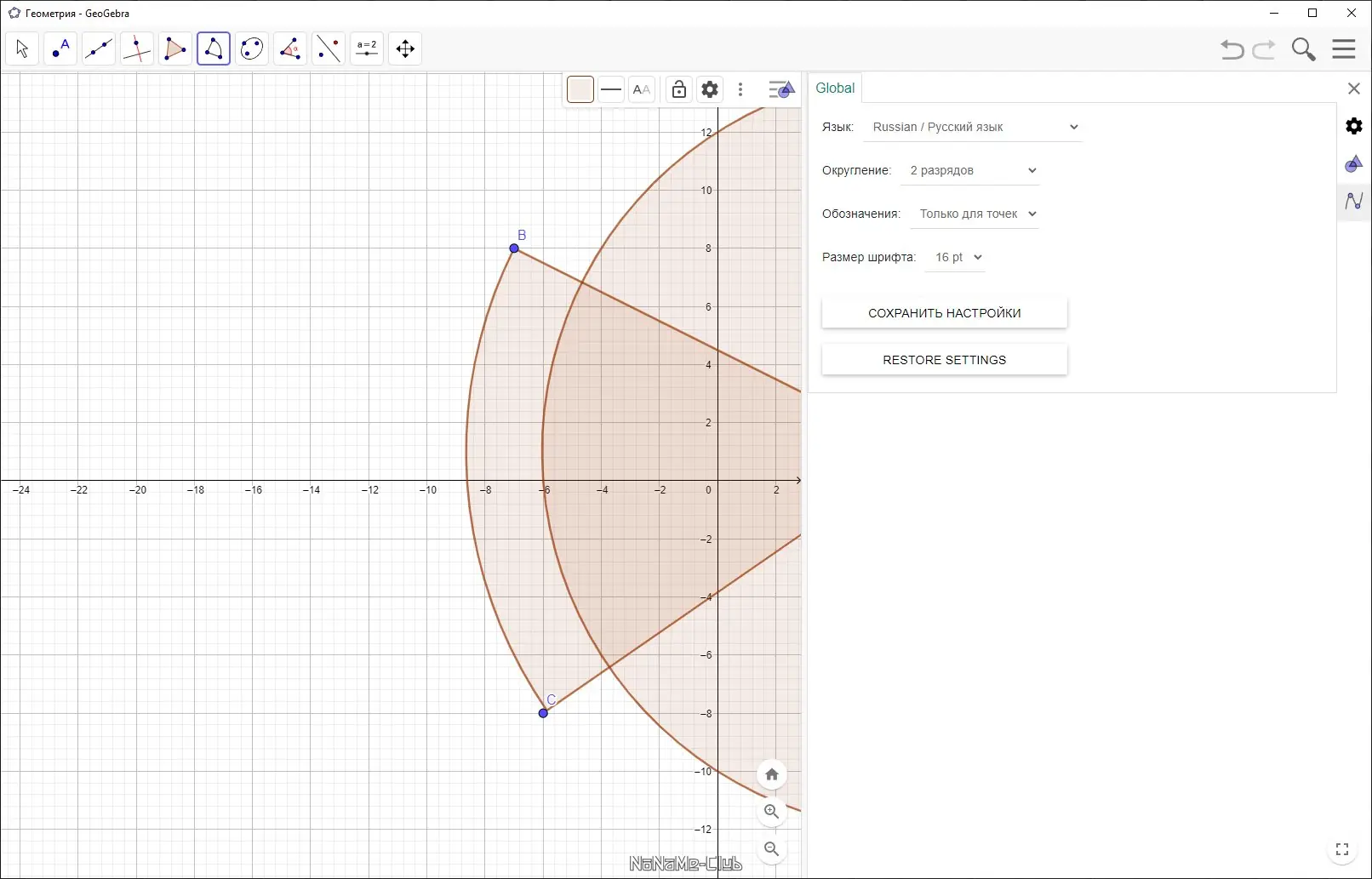
Task: Open the labeling dropdown
Action: pyautogui.click(x=975, y=214)
